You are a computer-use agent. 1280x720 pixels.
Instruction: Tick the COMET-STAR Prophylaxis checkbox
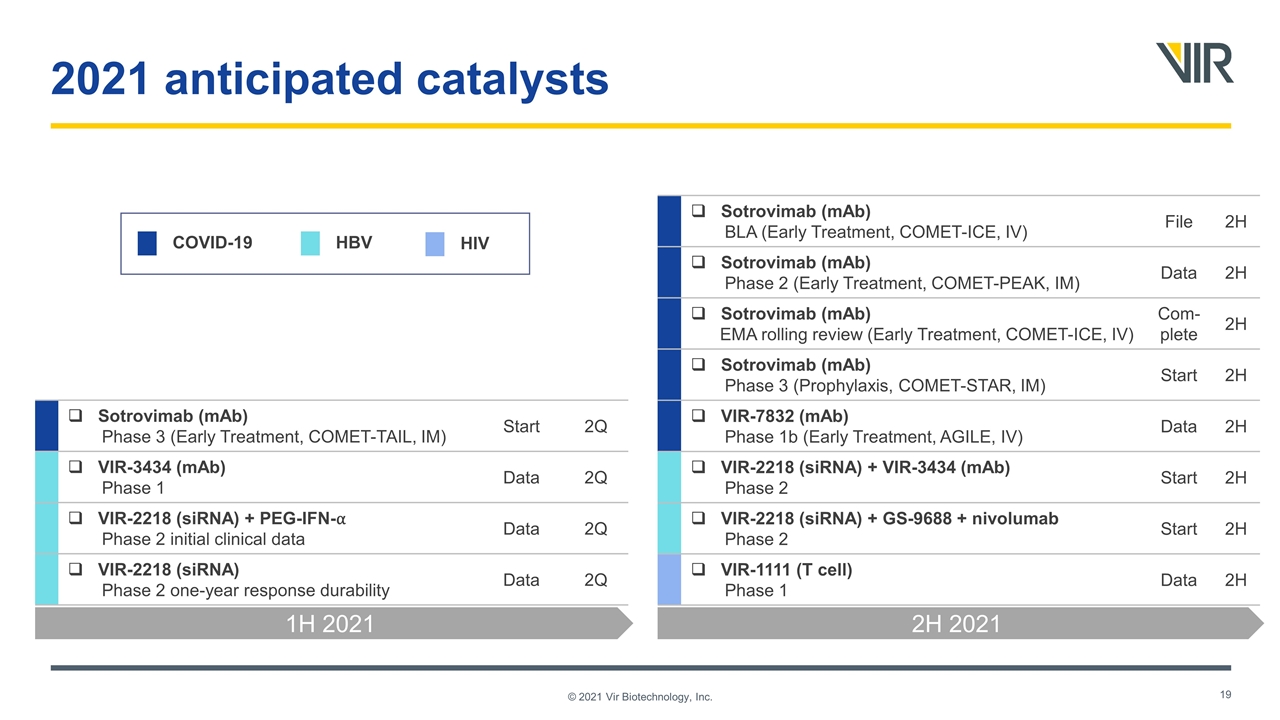tap(699, 364)
